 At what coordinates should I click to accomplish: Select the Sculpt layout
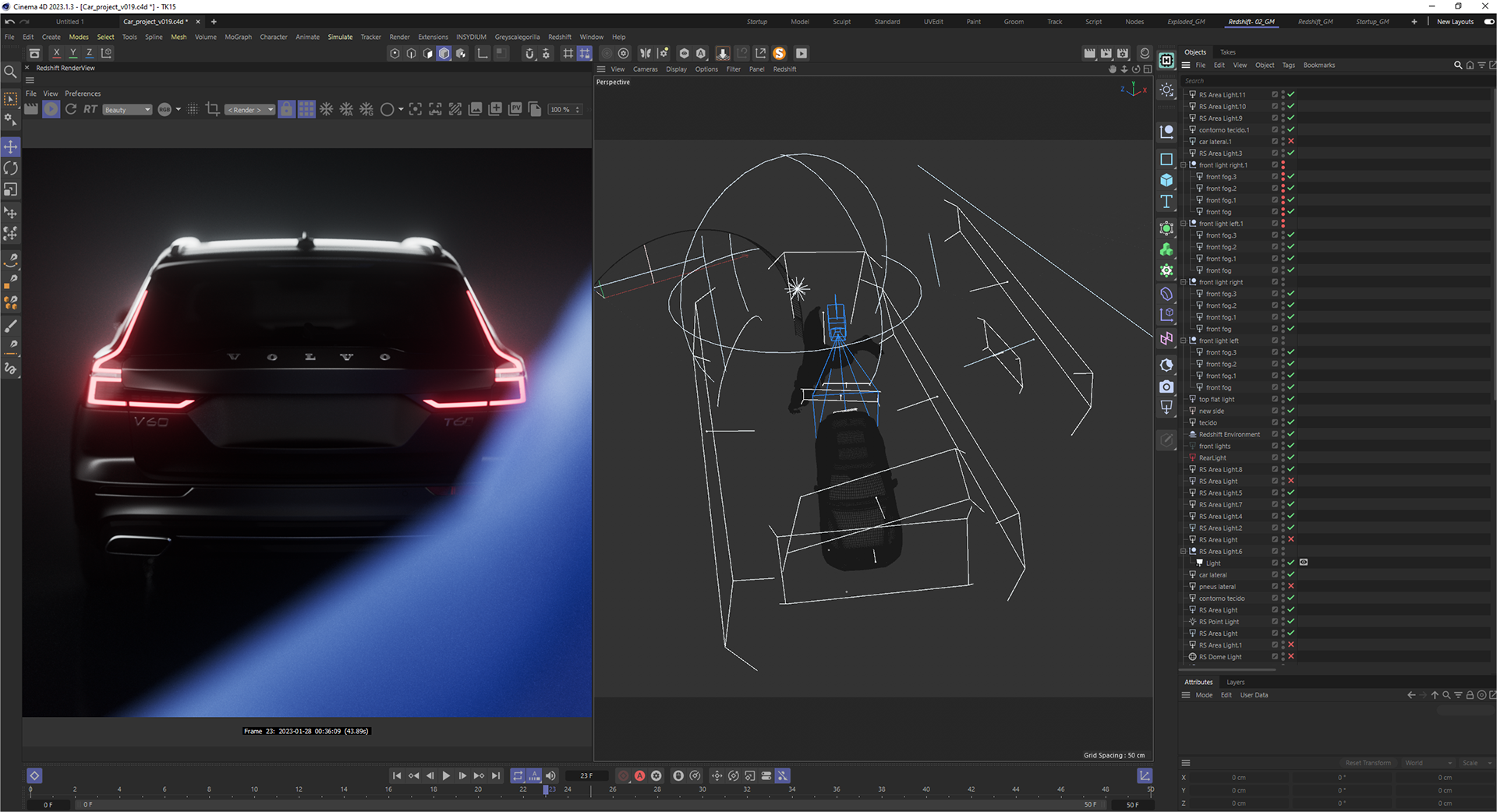842,22
